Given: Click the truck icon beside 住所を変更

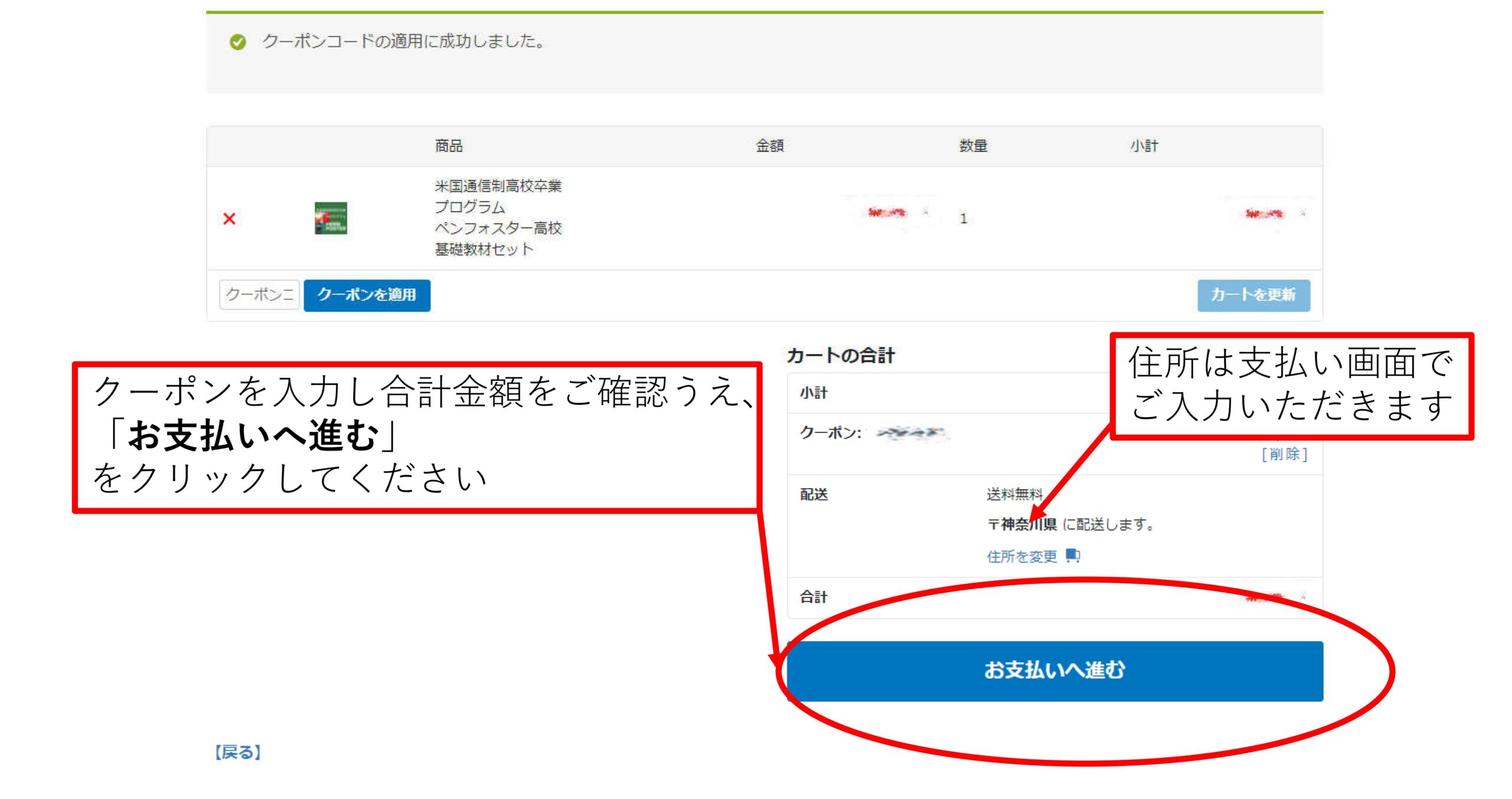Looking at the screenshot, I should [x=1073, y=556].
